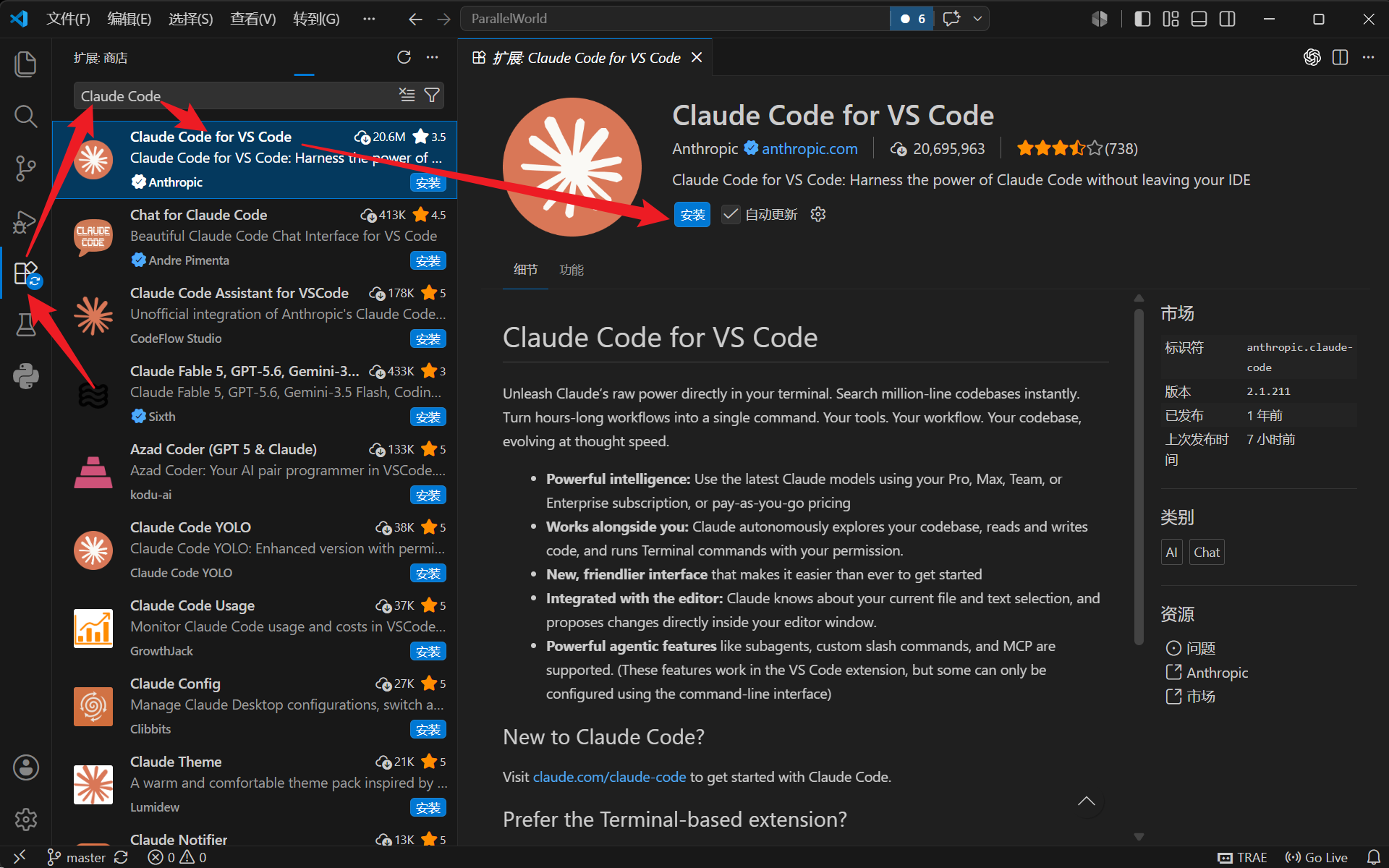Click the master branch in status bar
This screenshot has height=868, width=1389.
tap(77, 857)
